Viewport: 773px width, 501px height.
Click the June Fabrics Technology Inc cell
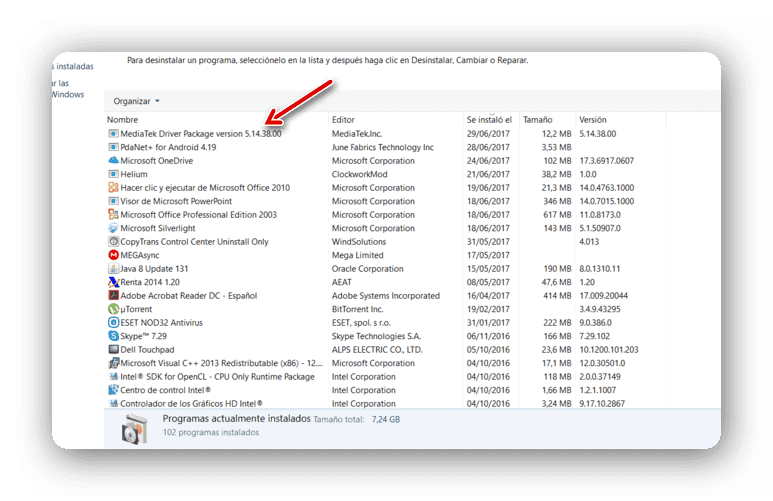383,147
